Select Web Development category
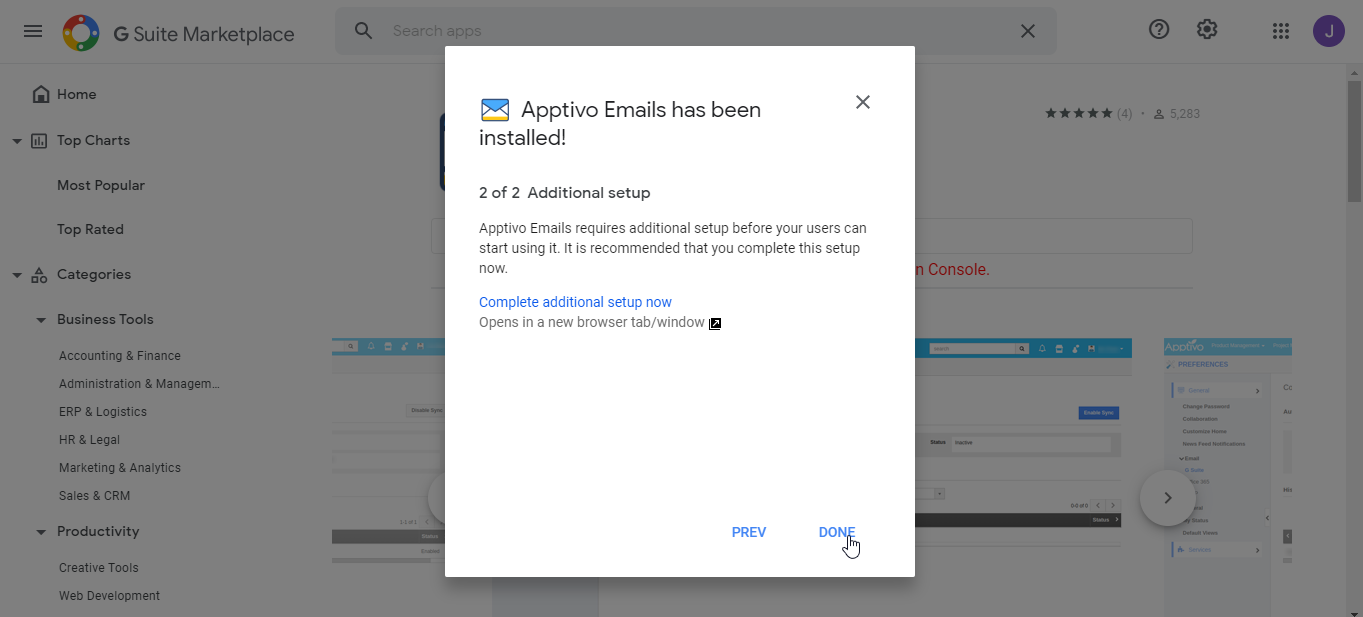 coord(109,596)
